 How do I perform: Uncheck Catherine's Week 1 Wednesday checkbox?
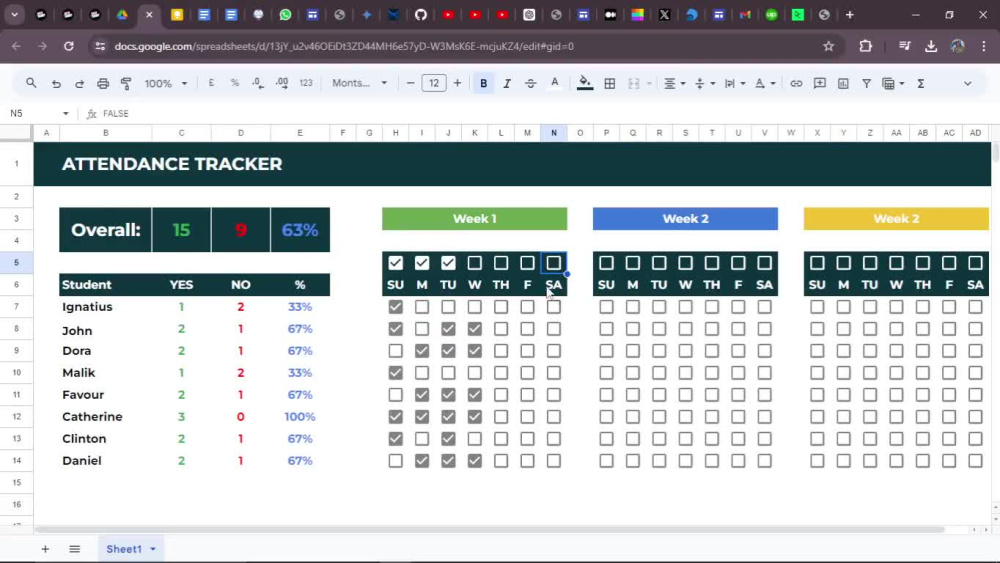click(x=474, y=416)
